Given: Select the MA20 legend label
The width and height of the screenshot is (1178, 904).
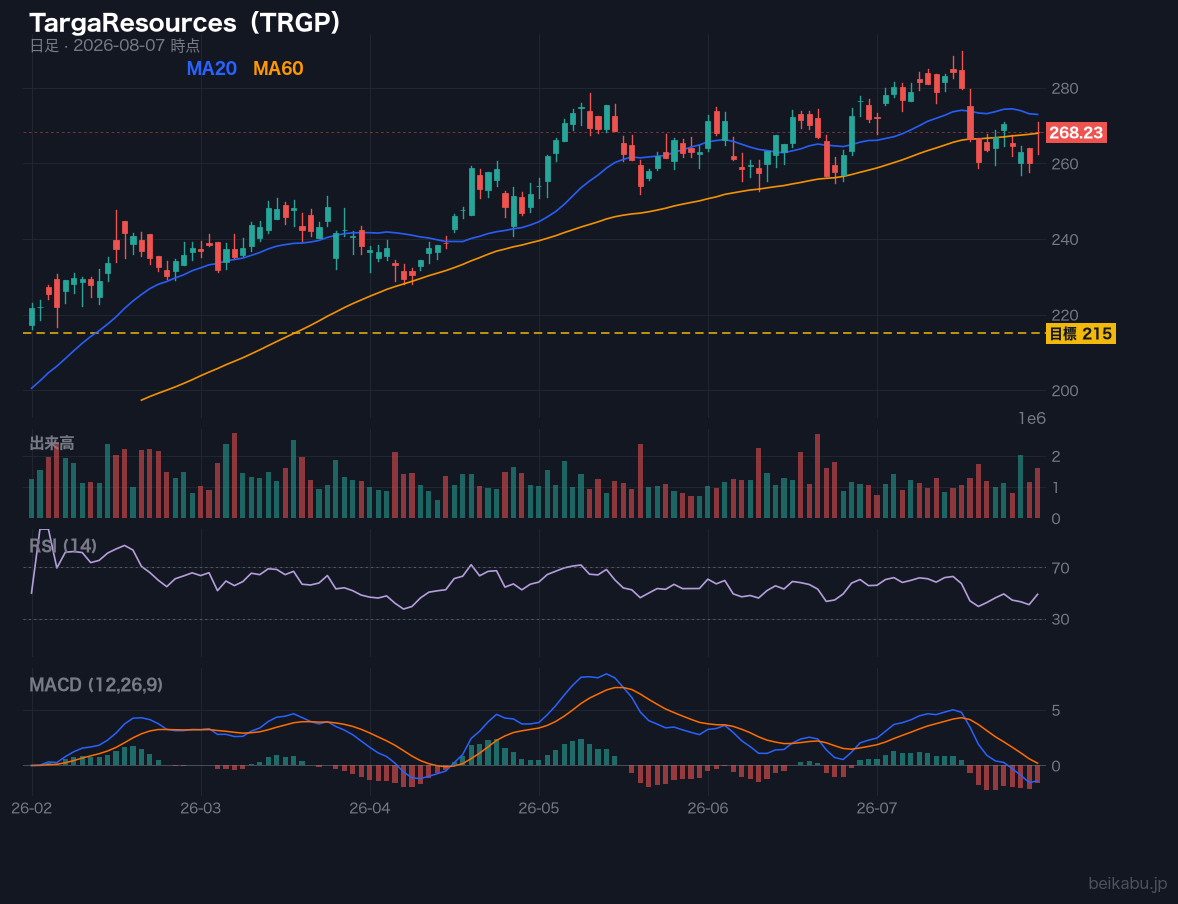Looking at the screenshot, I should (x=212, y=68).
